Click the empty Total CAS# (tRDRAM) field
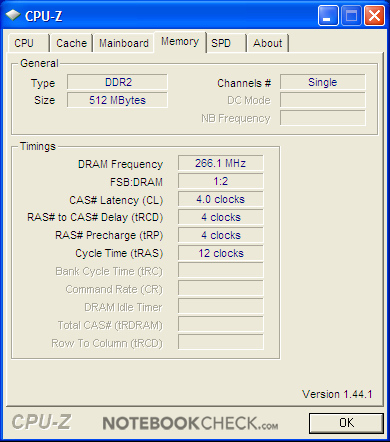 click(221, 324)
